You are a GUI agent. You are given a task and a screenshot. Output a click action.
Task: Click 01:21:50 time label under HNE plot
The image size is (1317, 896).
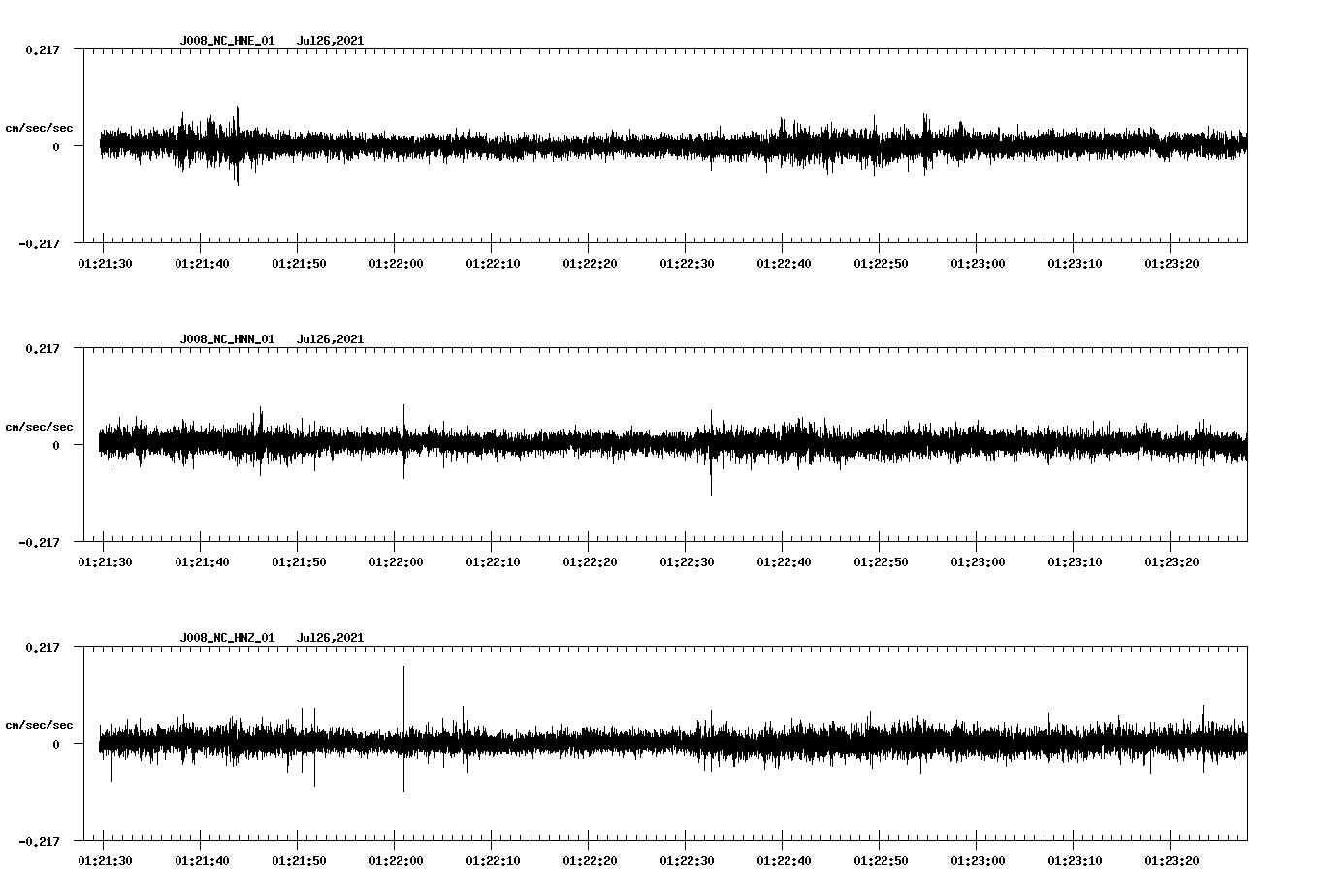[298, 263]
